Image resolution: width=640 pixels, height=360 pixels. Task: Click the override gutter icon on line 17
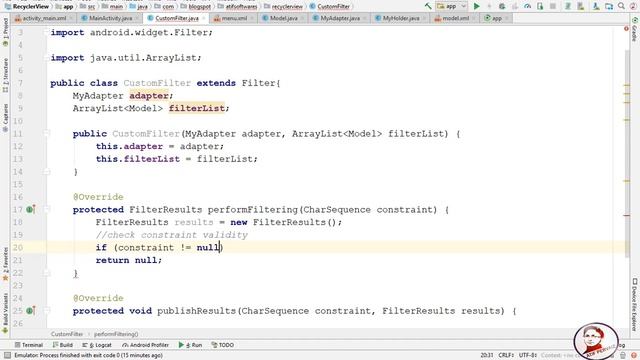30,209
